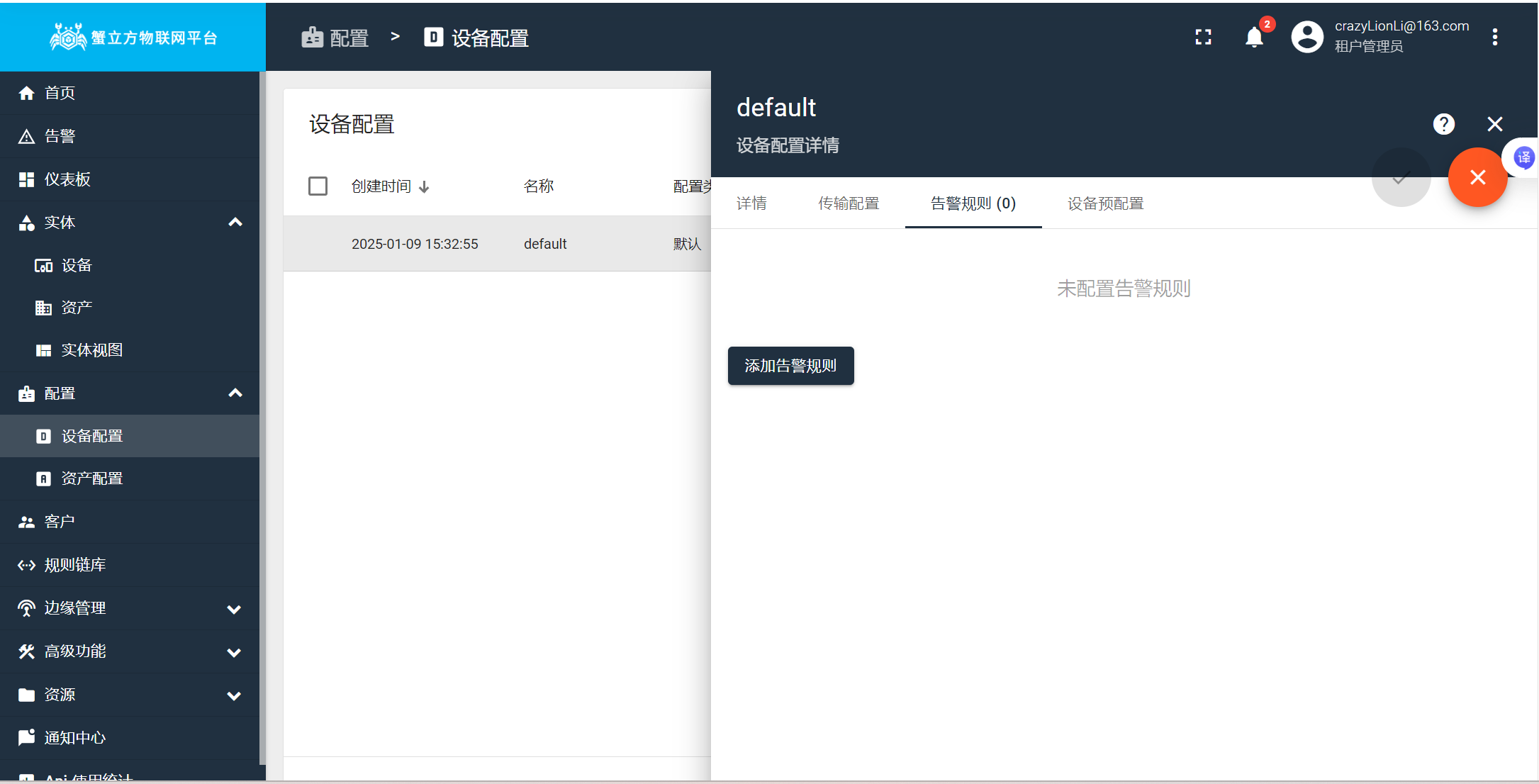Click the 实体 shapes icon
Image resolution: width=1539 pixels, height=784 pixels.
tap(27, 223)
